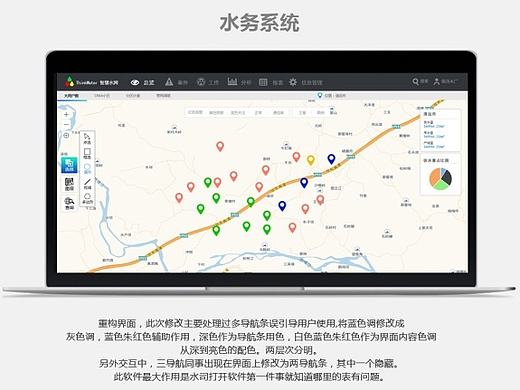520x390 pixels.
Task: Open the overview section with the eye icon
Action: pos(142,82)
